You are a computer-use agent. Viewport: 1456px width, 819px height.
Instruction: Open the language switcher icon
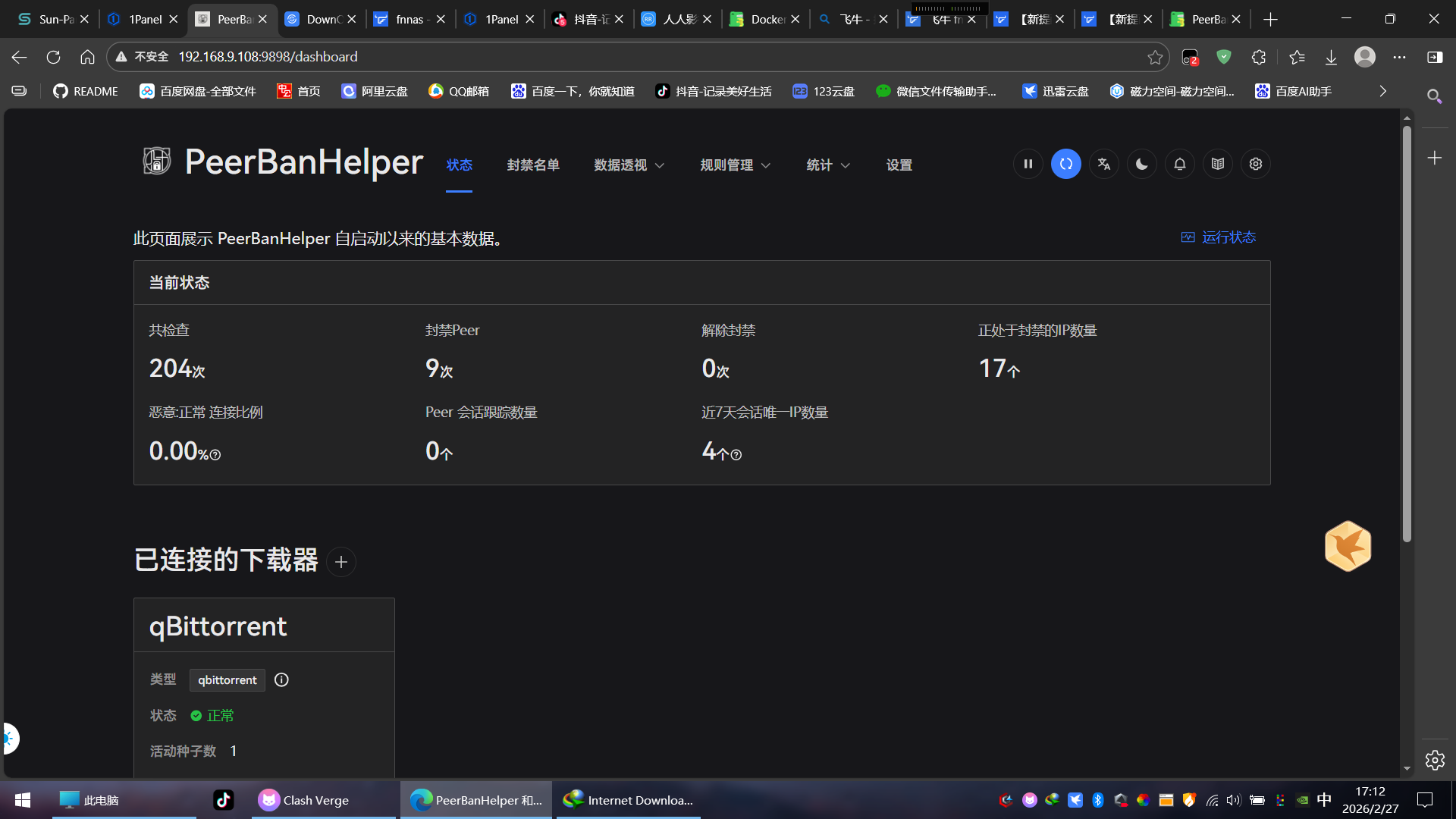(1103, 164)
